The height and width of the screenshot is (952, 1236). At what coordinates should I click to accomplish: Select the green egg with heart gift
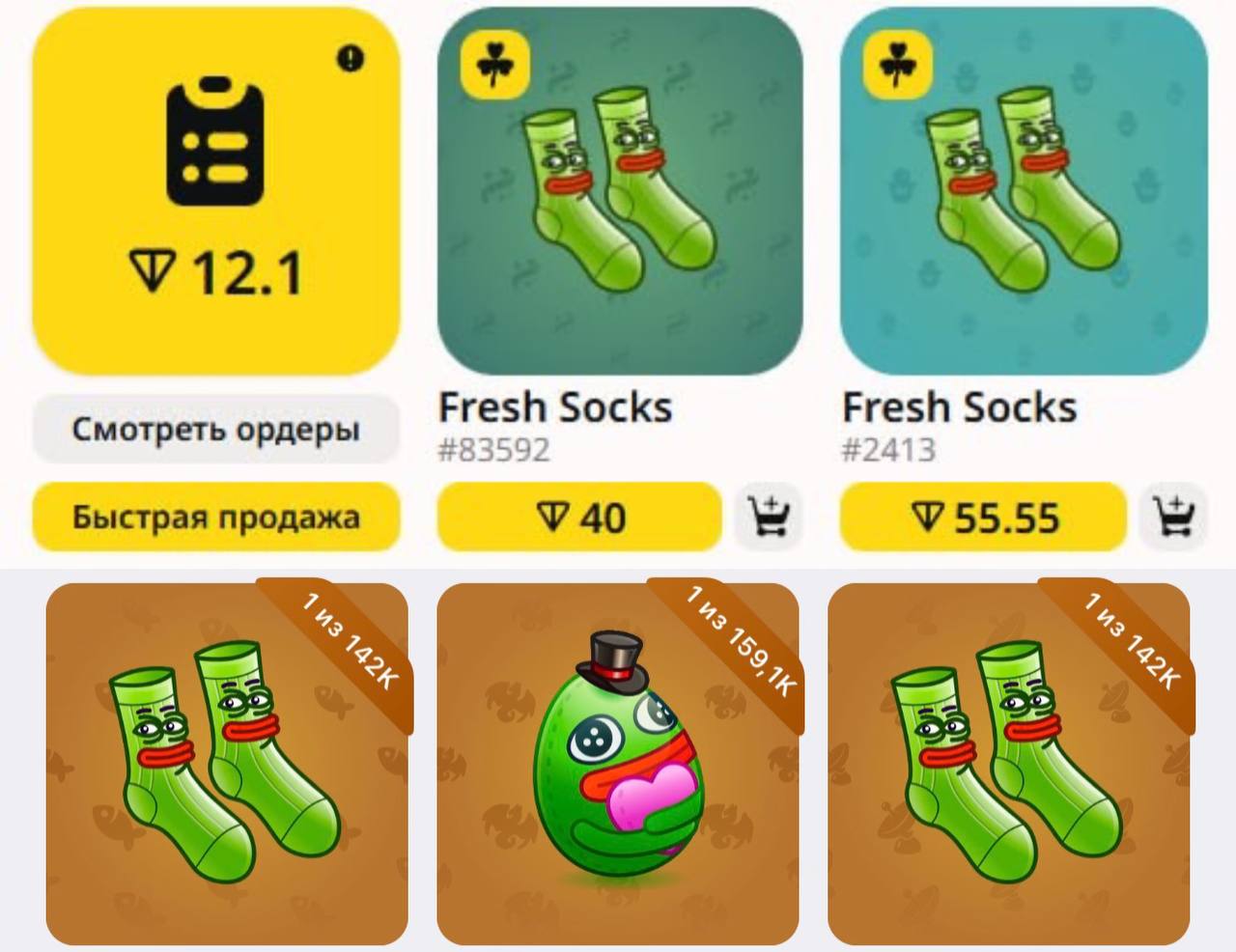click(618, 764)
